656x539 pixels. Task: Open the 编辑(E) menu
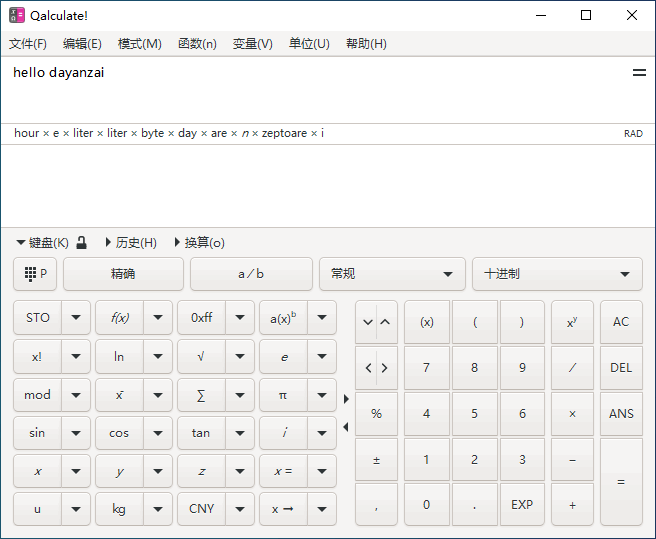click(x=82, y=44)
